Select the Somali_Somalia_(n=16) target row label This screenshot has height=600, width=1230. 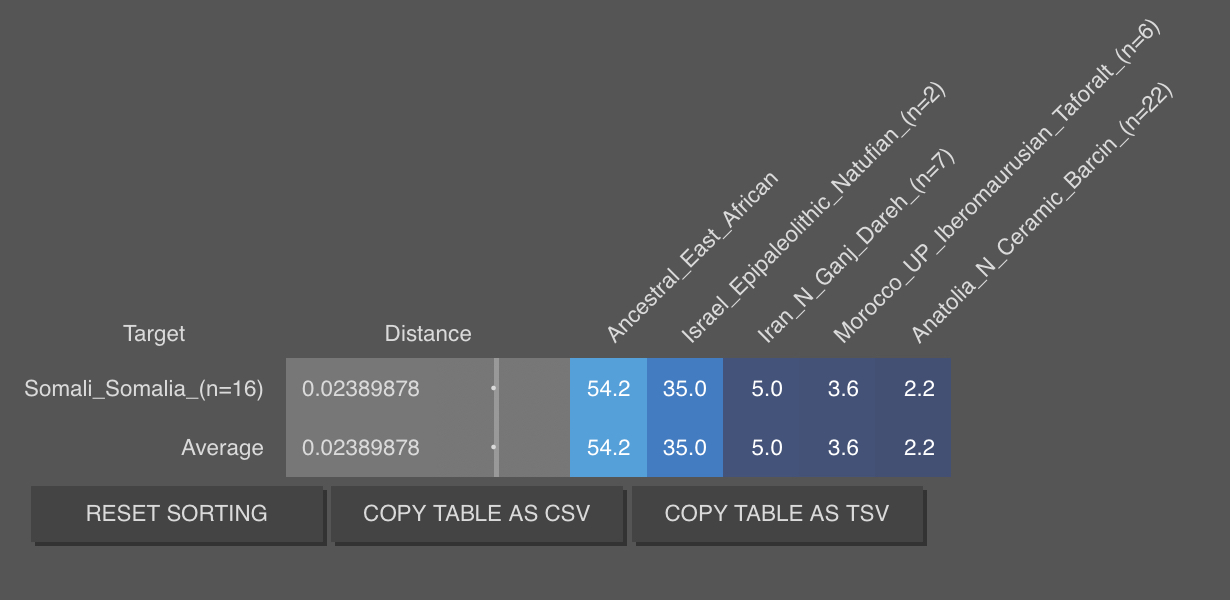pyautogui.click(x=144, y=389)
